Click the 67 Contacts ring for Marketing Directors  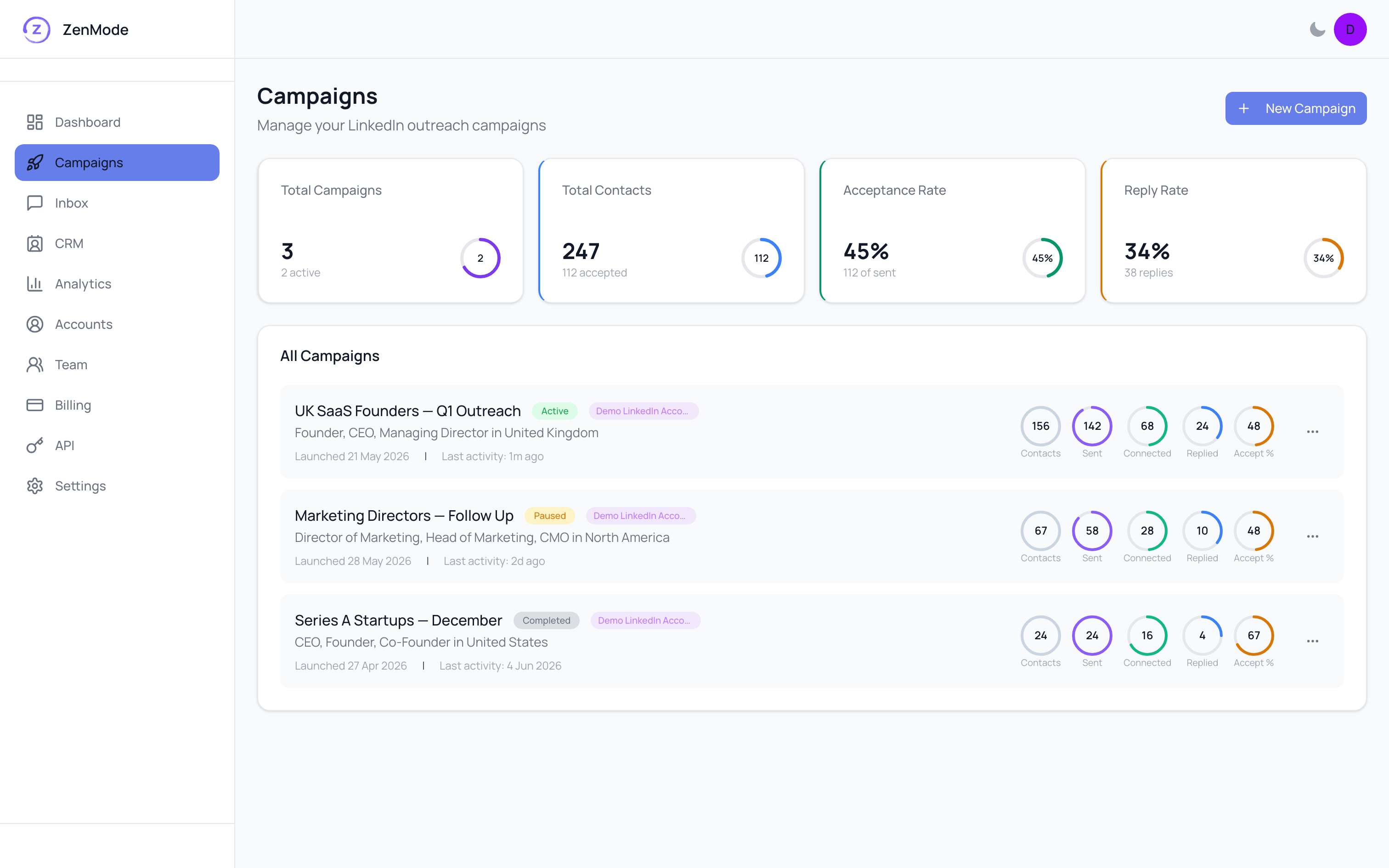[1040, 530]
